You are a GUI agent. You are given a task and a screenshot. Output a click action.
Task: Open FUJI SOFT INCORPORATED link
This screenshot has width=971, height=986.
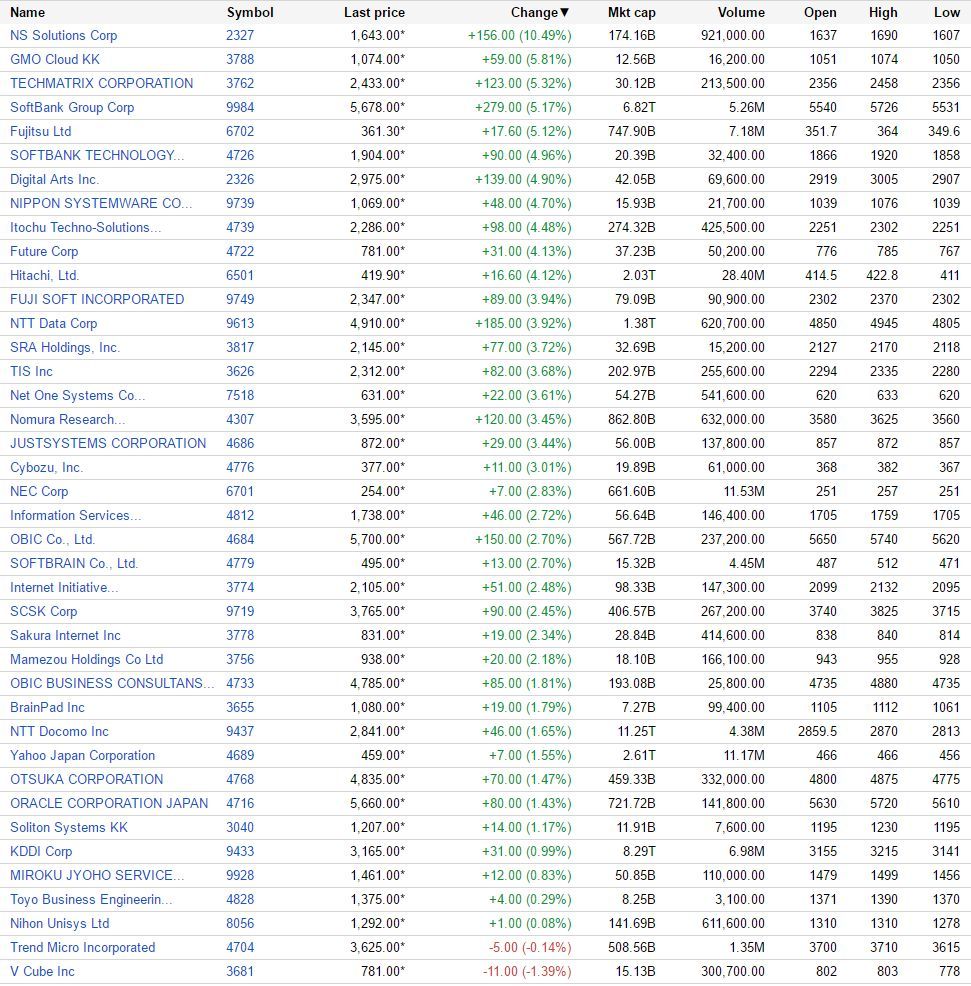[97, 299]
